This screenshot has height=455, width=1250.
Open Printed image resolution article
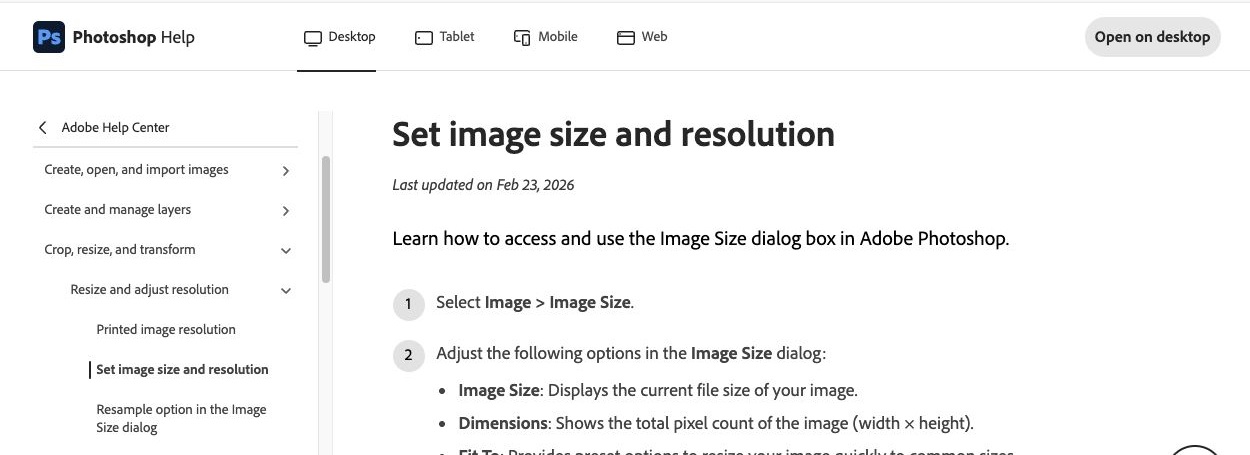click(x=166, y=330)
